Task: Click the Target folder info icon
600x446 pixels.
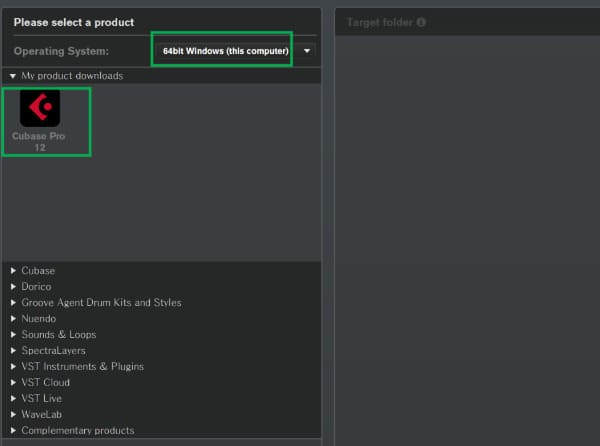Action: 421,23
